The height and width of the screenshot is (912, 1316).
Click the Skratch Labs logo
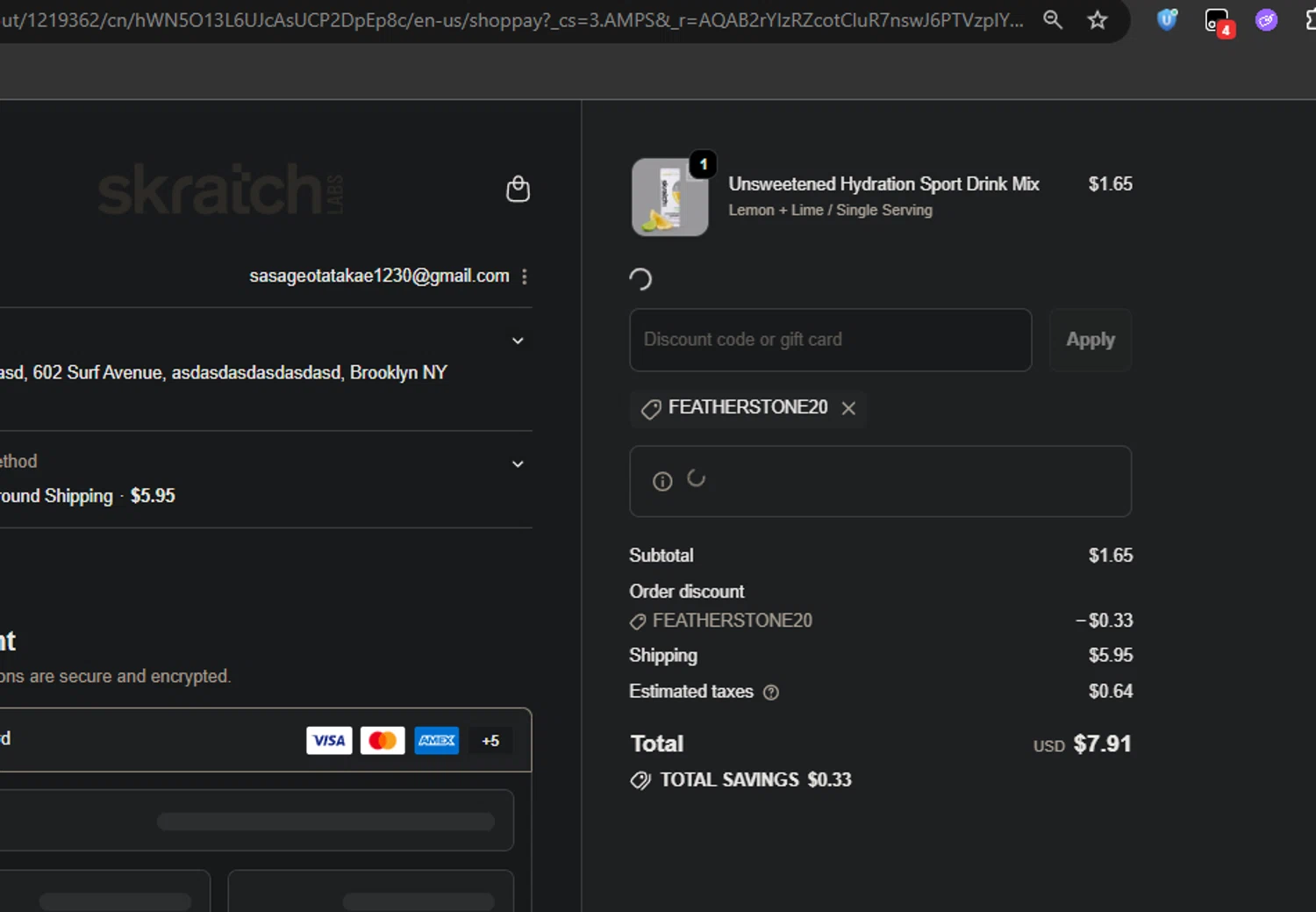pyautogui.click(x=220, y=189)
